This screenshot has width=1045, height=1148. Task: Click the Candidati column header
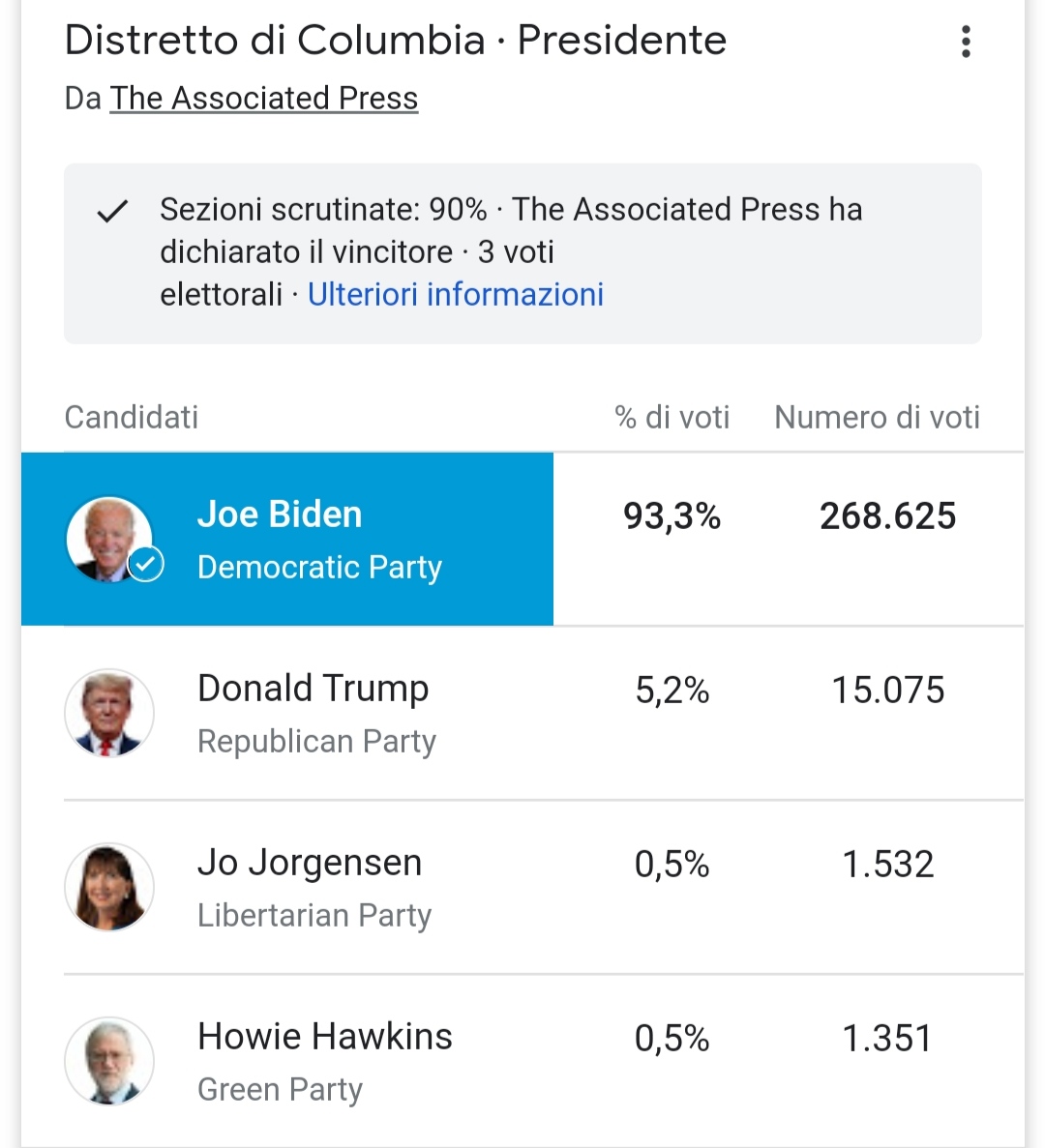pyautogui.click(x=132, y=417)
